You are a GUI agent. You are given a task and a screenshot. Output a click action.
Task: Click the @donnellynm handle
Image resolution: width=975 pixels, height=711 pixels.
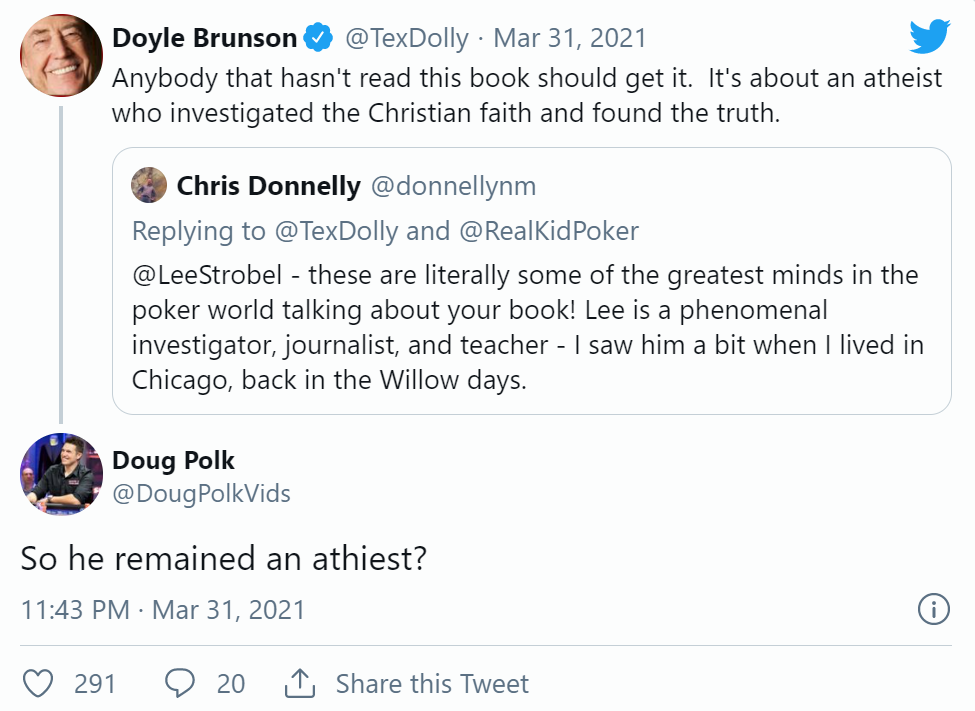coord(453,186)
